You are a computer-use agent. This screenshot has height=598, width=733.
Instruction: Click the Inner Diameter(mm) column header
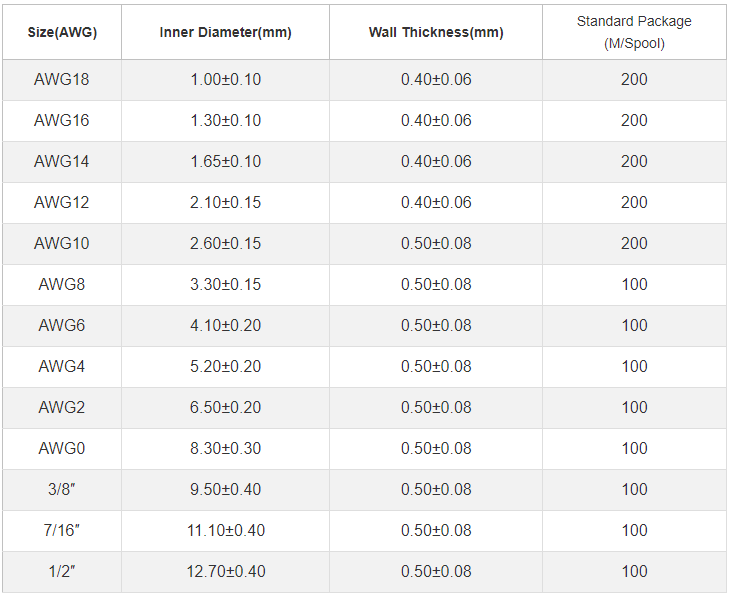point(225,32)
